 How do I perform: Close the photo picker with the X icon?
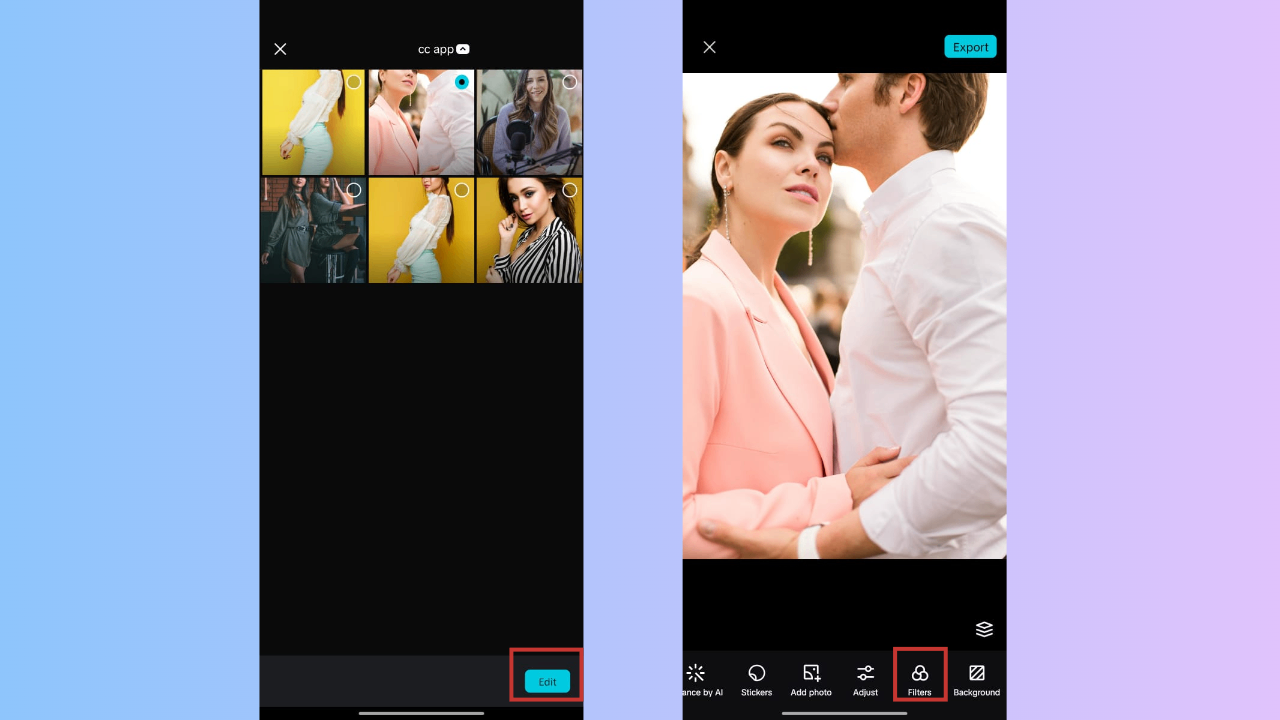point(280,49)
